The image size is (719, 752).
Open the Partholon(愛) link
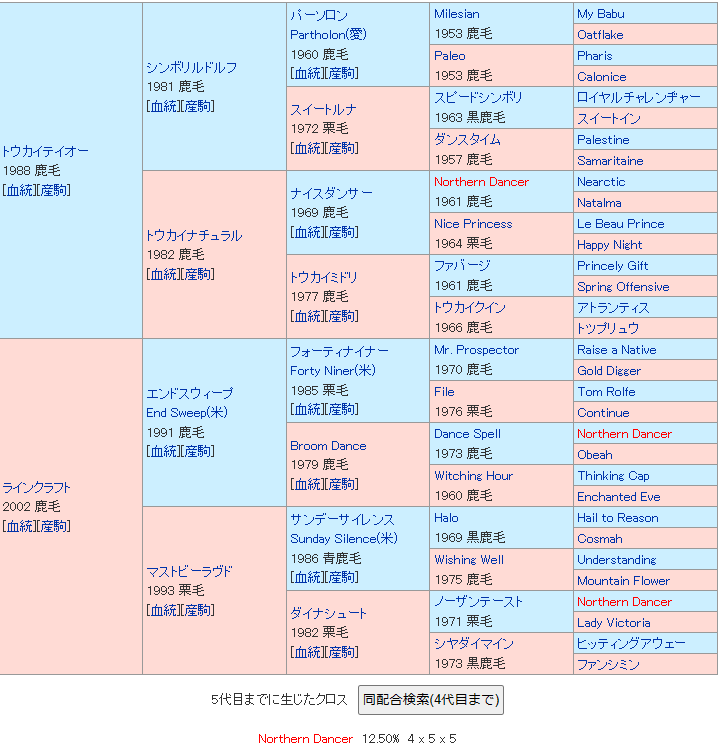(x=328, y=34)
